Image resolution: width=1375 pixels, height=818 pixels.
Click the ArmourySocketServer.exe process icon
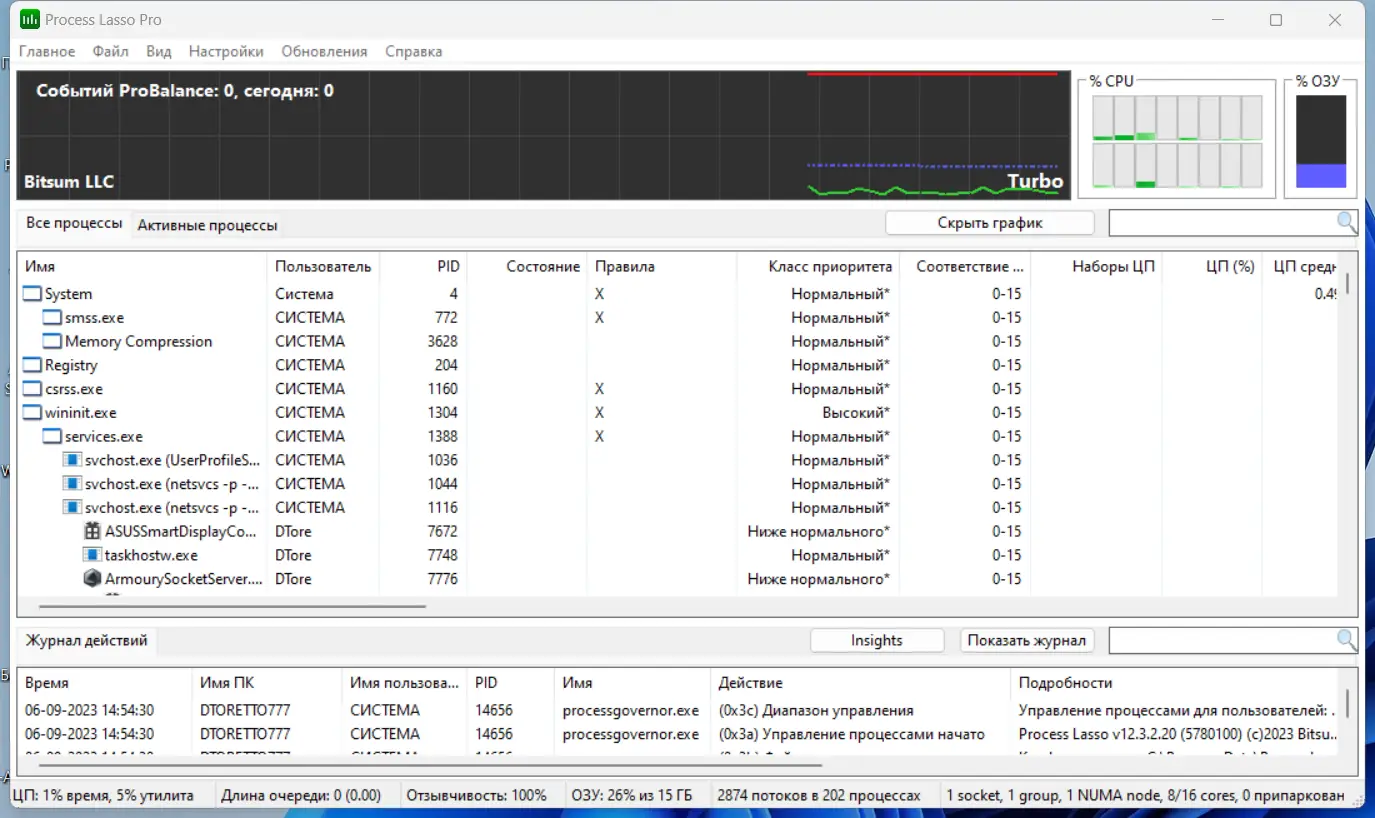click(x=91, y=578)
